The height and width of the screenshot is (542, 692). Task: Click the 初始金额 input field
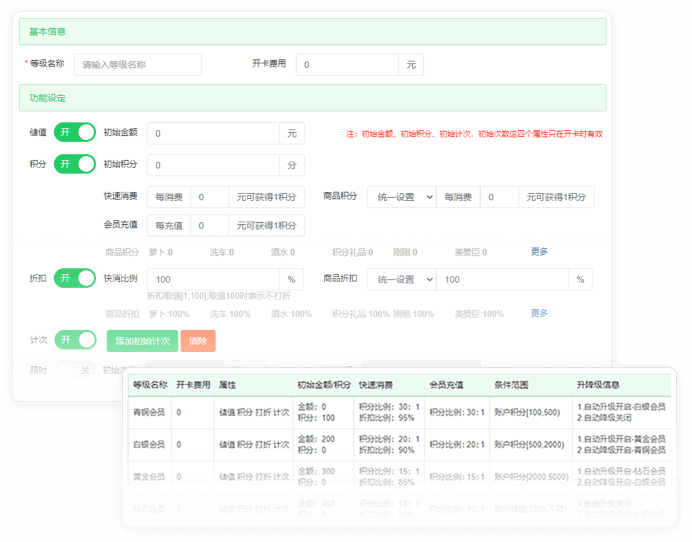tap(213, 134)
